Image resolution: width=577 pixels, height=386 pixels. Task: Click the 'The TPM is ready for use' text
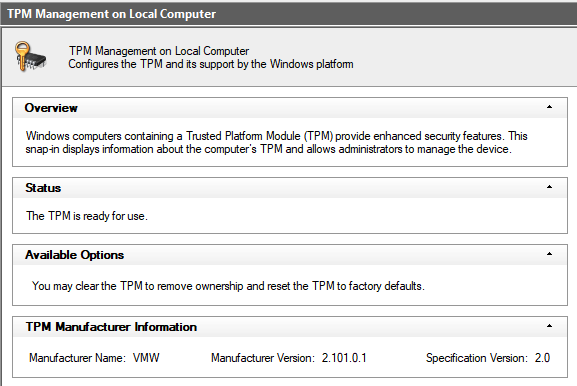click(87, 216)
